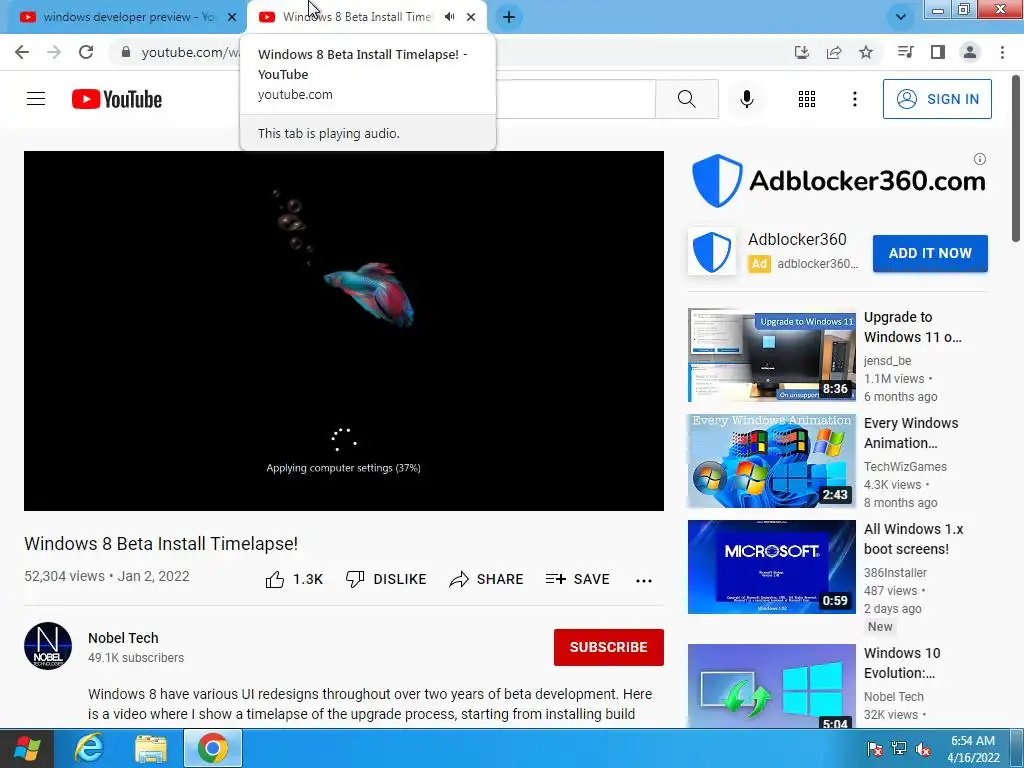The height and width of the screenshot is (768, 1024).
Task: Open Nobel Tech channel avatar
Action: (x=48, y=646)
